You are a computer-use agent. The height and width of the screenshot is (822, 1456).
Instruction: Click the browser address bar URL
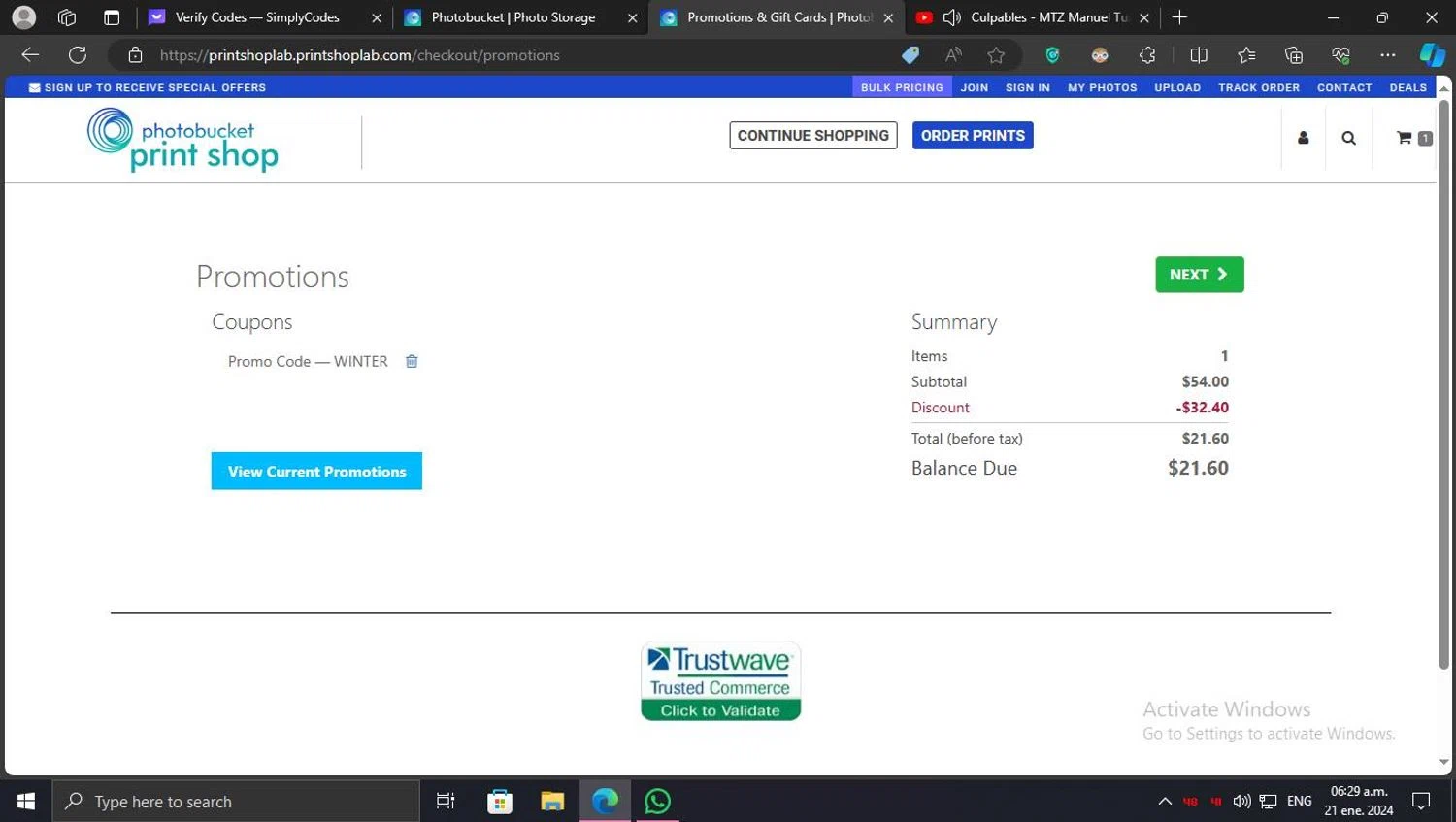click(x=359, y=55)
